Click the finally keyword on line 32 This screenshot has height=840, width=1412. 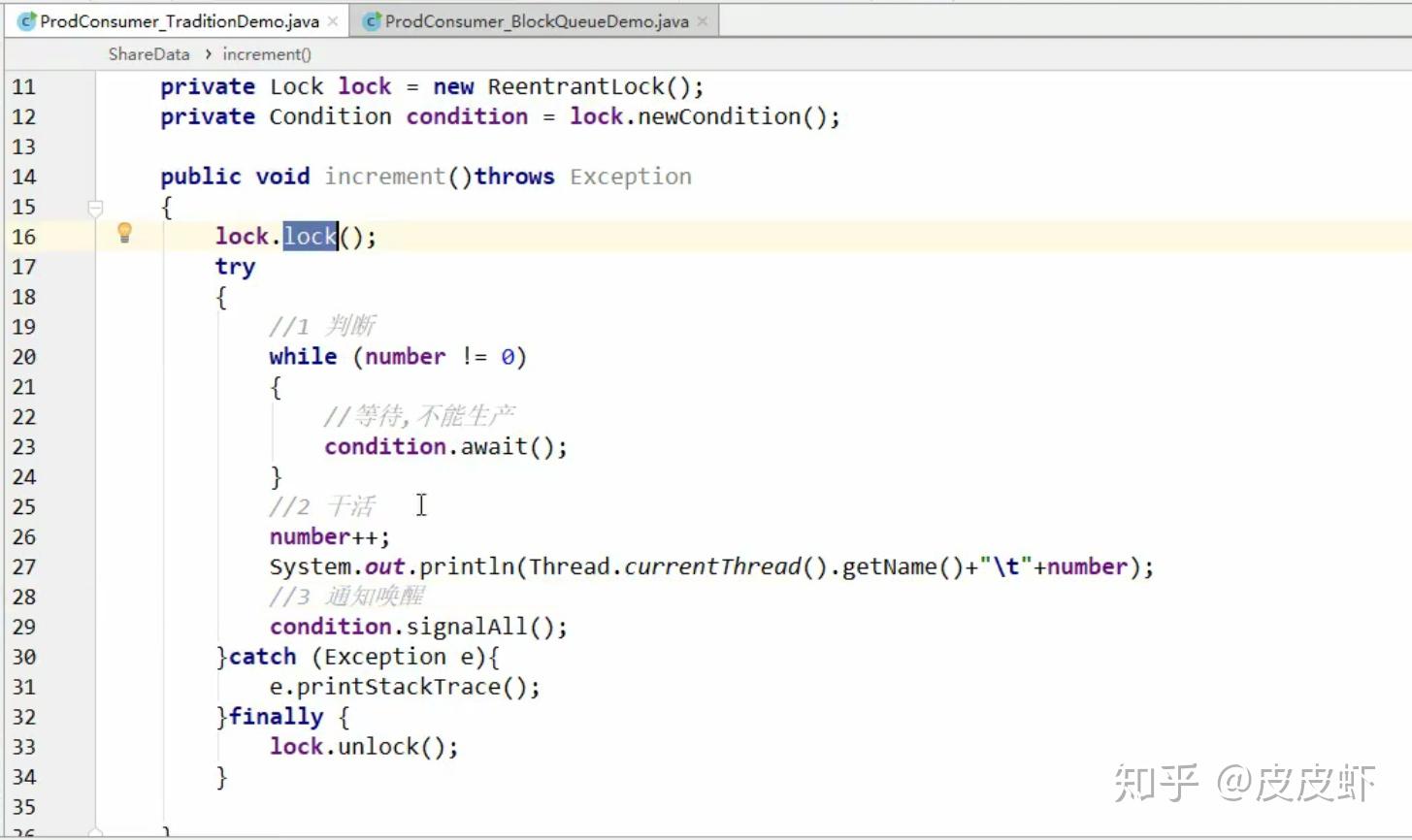pyautogui.click(x=276, y=718)
